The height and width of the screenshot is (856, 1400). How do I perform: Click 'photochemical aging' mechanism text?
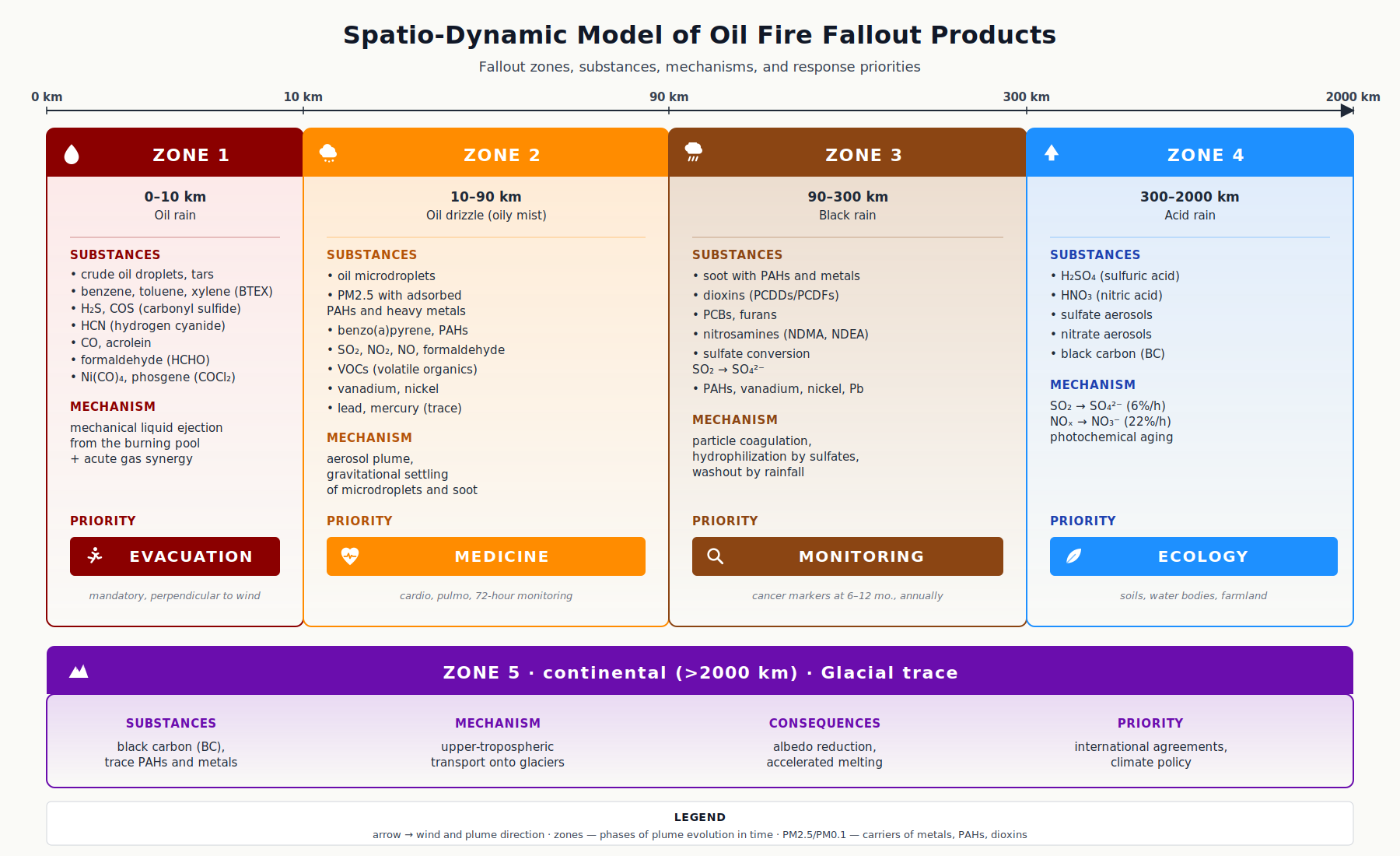pyautogui.click(x=1111, y=437)
